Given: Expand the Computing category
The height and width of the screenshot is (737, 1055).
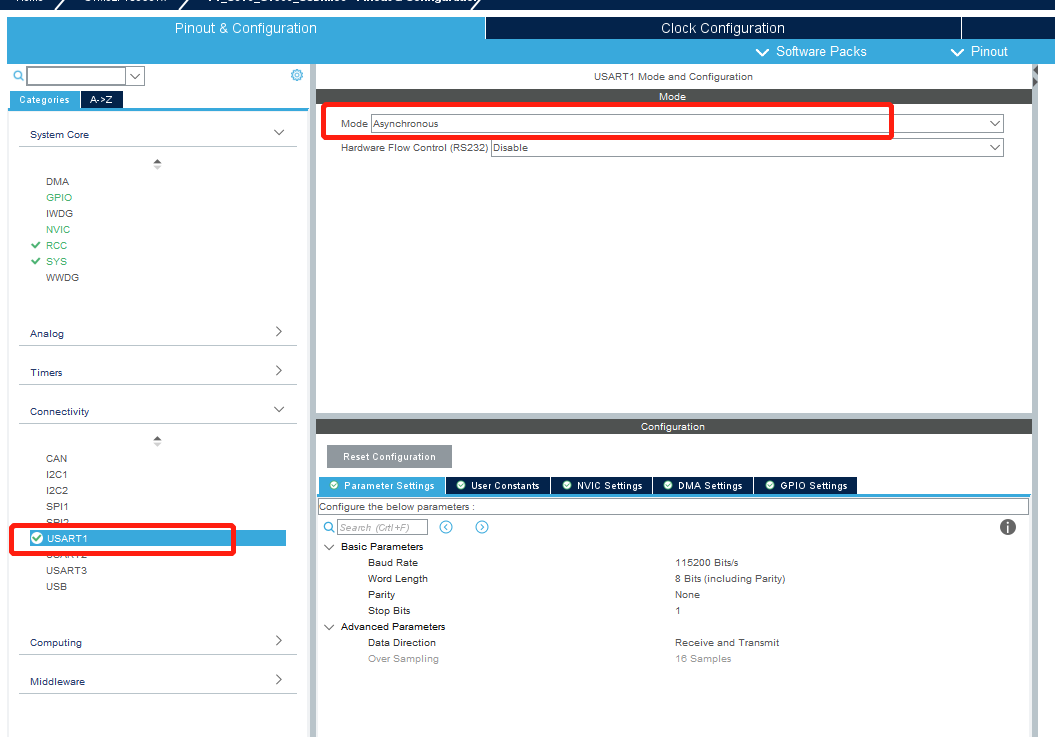Looking at the screenshot, I should coord(279,640).
